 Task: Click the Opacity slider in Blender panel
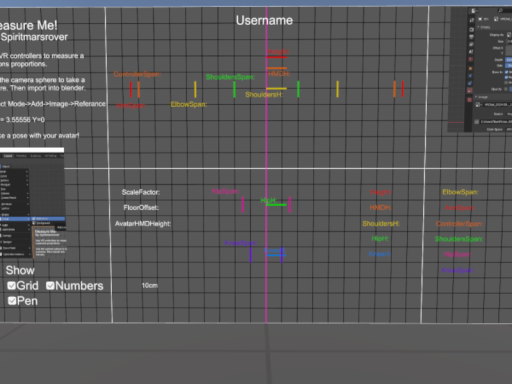coord(510,89)
